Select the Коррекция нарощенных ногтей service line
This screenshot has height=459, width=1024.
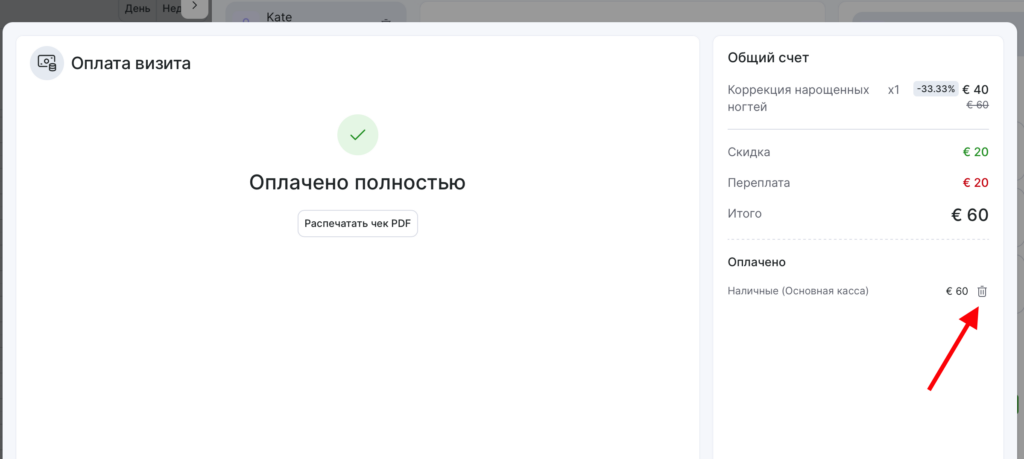pyautogui.click(x=798, y=98)
